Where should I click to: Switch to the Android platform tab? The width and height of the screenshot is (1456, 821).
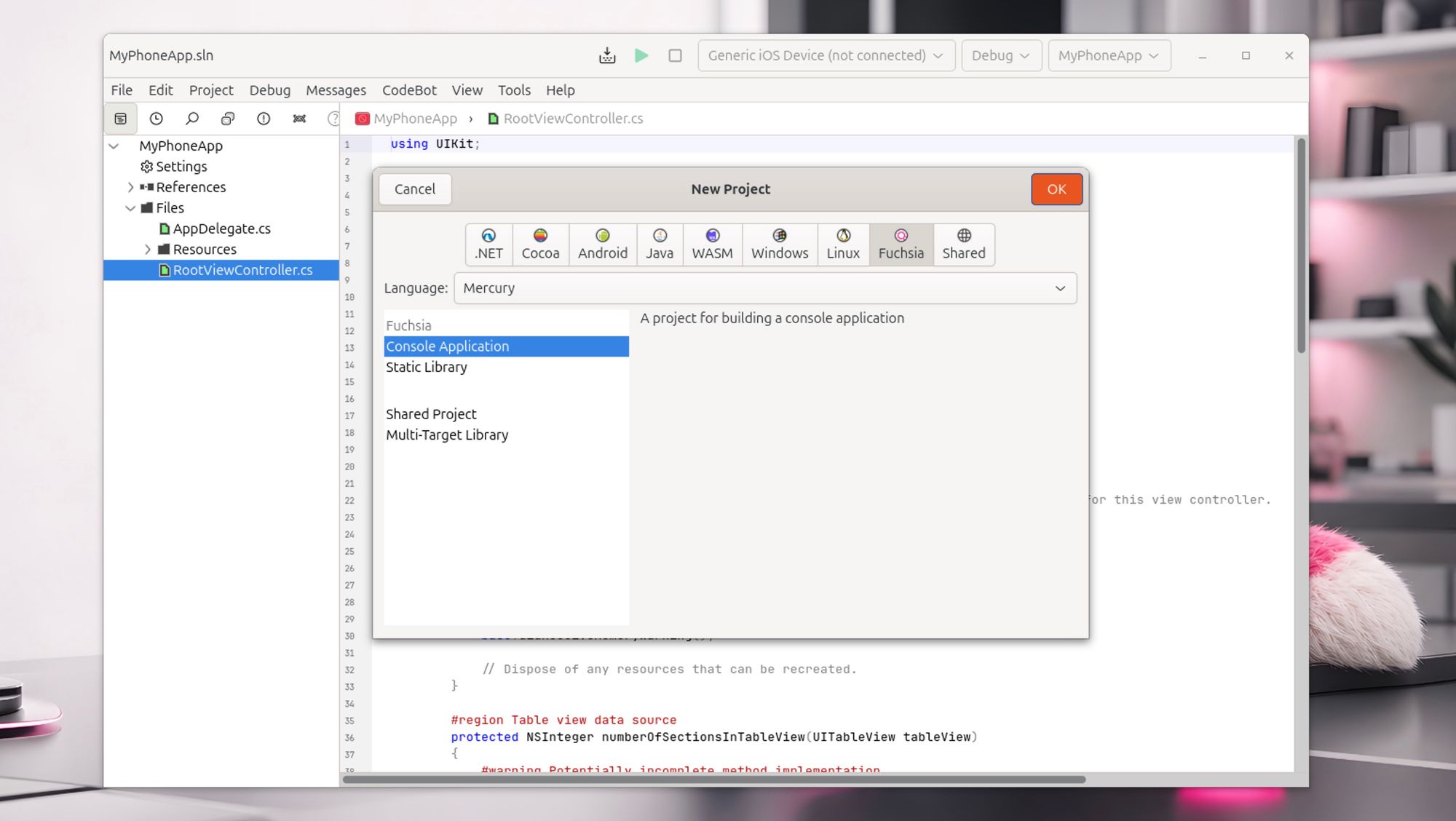tap(603, 245)
